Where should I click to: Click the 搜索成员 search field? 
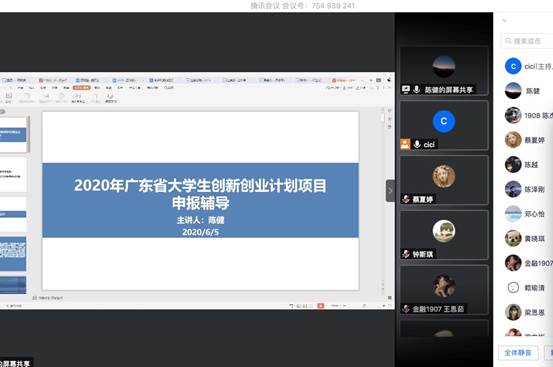pos(527,41)
